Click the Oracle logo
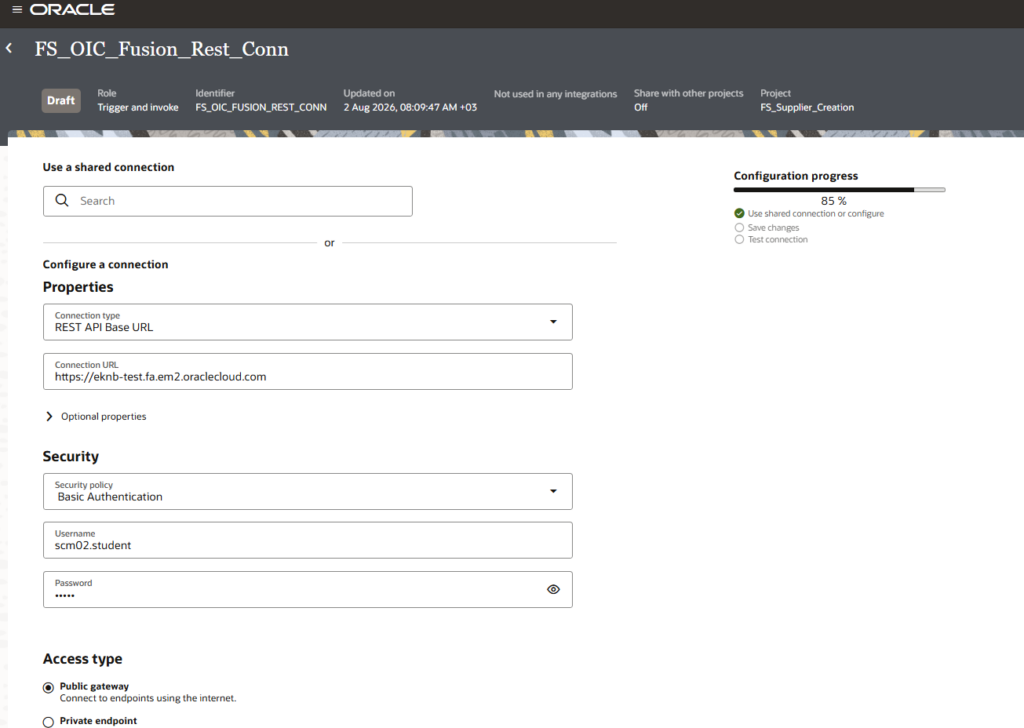The image size is (1024, 728). coord(72,10)
